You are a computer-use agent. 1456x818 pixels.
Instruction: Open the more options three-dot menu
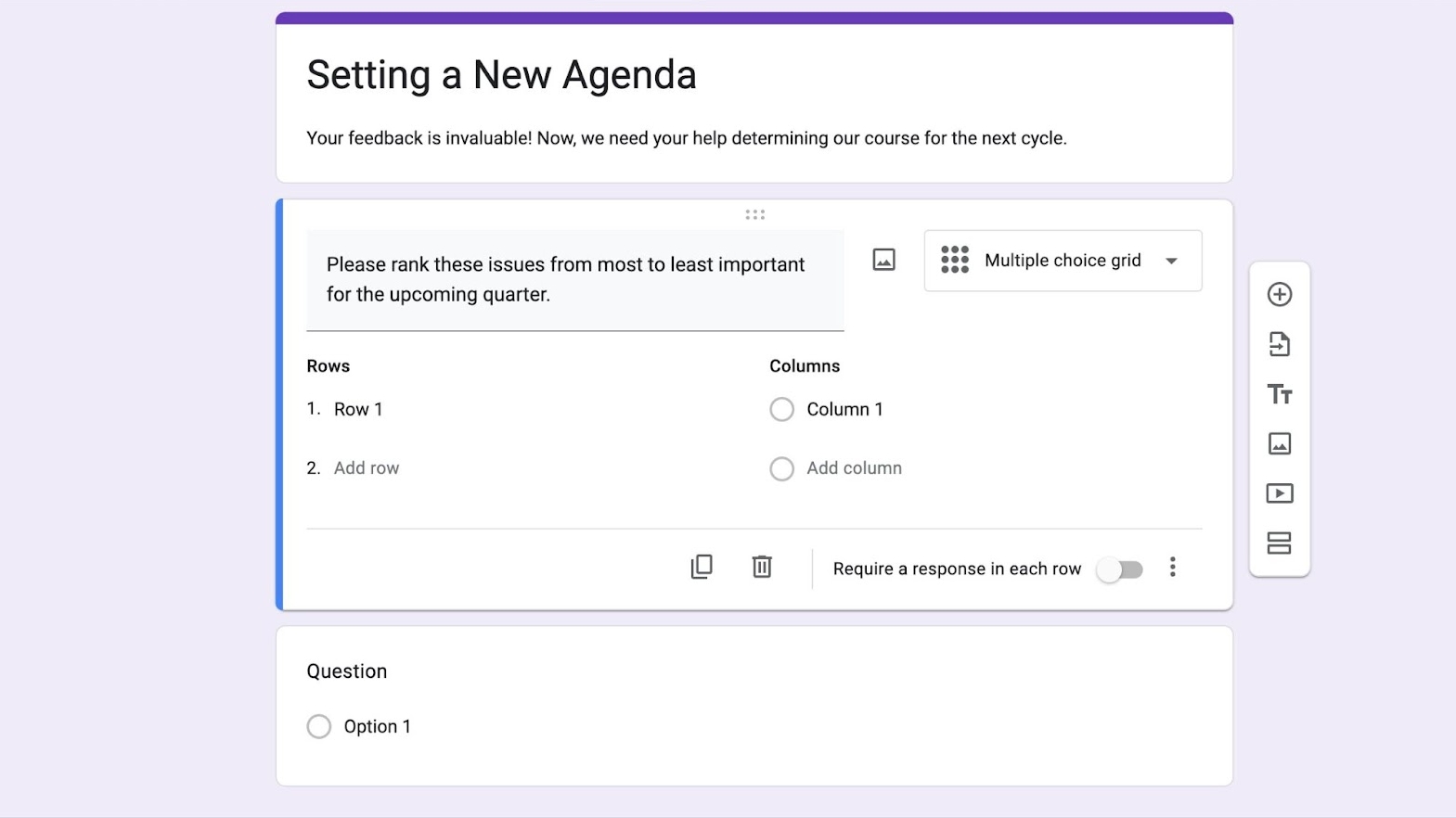(1173, 568)
